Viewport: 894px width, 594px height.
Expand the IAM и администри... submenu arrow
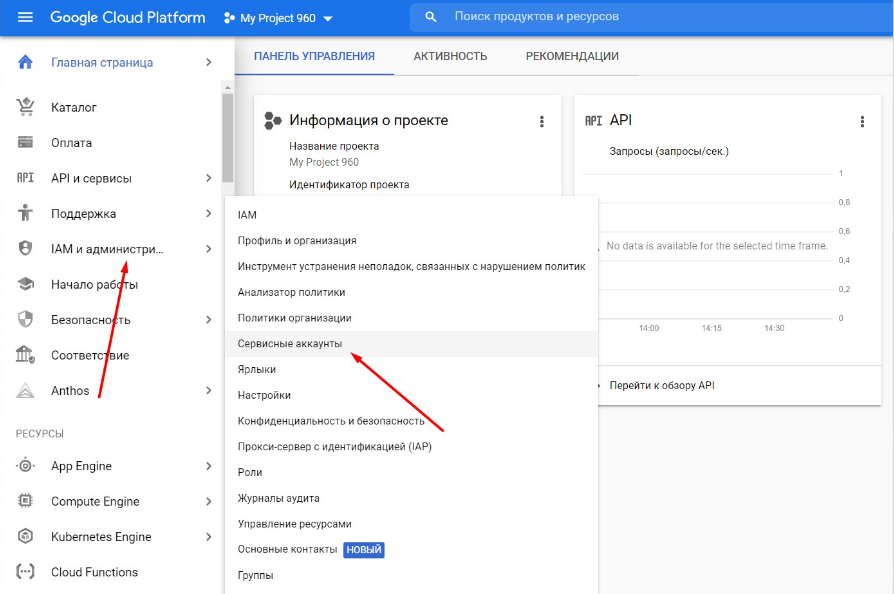click(209, 249)
